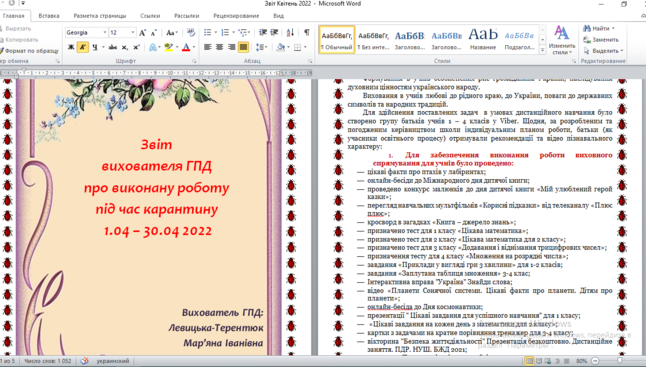
Task: Toggle bold formatting (Ж)
Action: pyautogui.click(x=71, y=47)
